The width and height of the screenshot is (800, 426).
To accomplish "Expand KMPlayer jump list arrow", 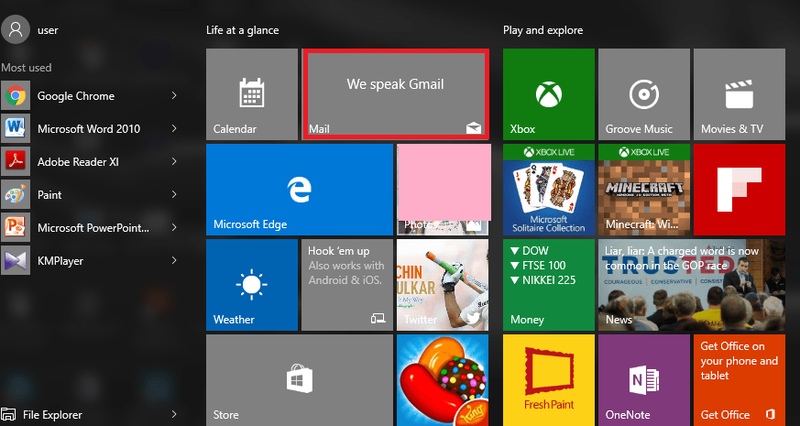I will pyautogui.click(x=174, y=260).
